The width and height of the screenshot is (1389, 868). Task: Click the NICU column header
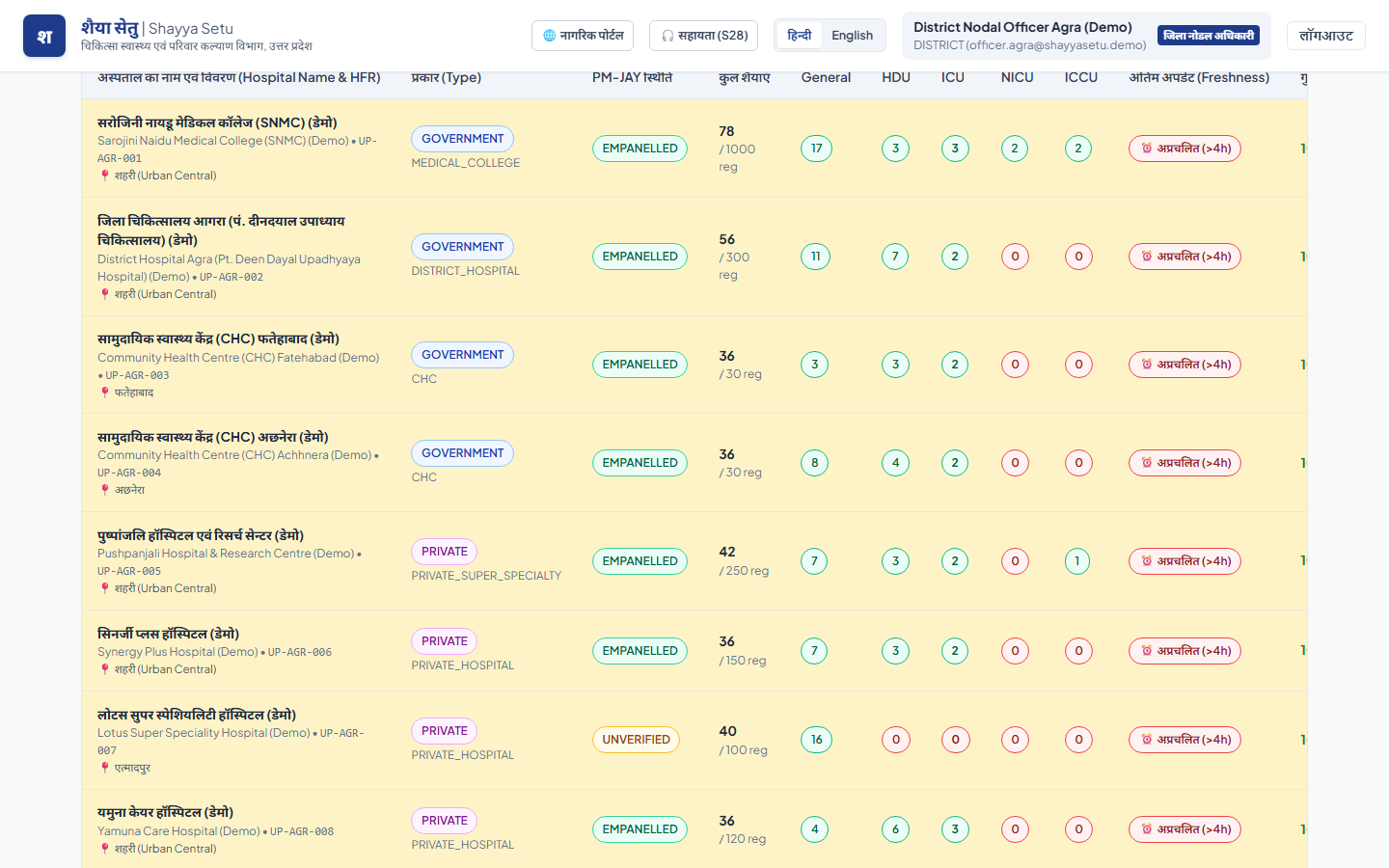1017,77
